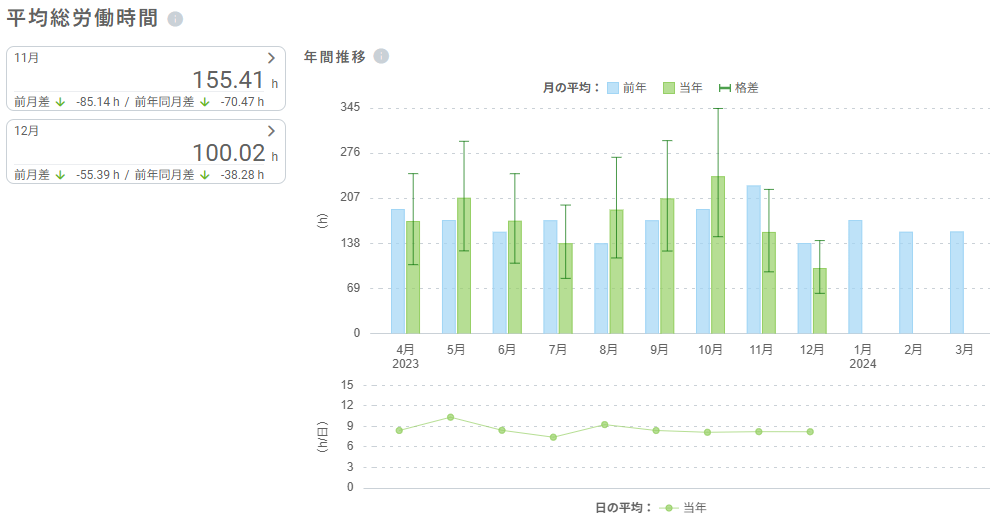
Task: Click the green 12月 当年 bar
Action: [x=819, y=300]
